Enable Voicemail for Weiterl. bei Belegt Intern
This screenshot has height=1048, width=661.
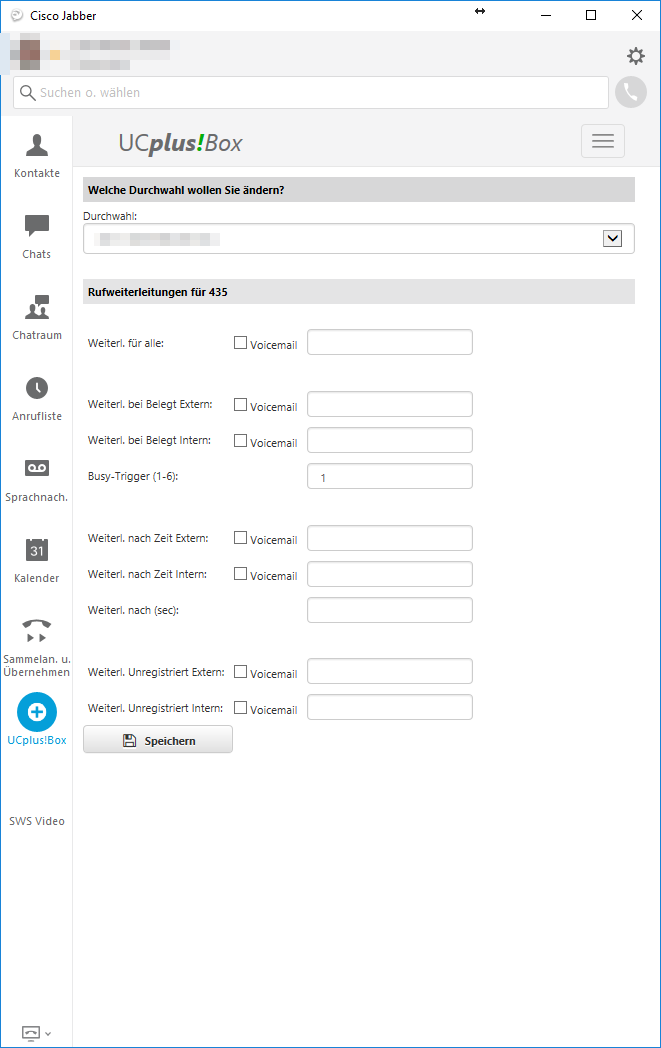click(x=241, y=440)
